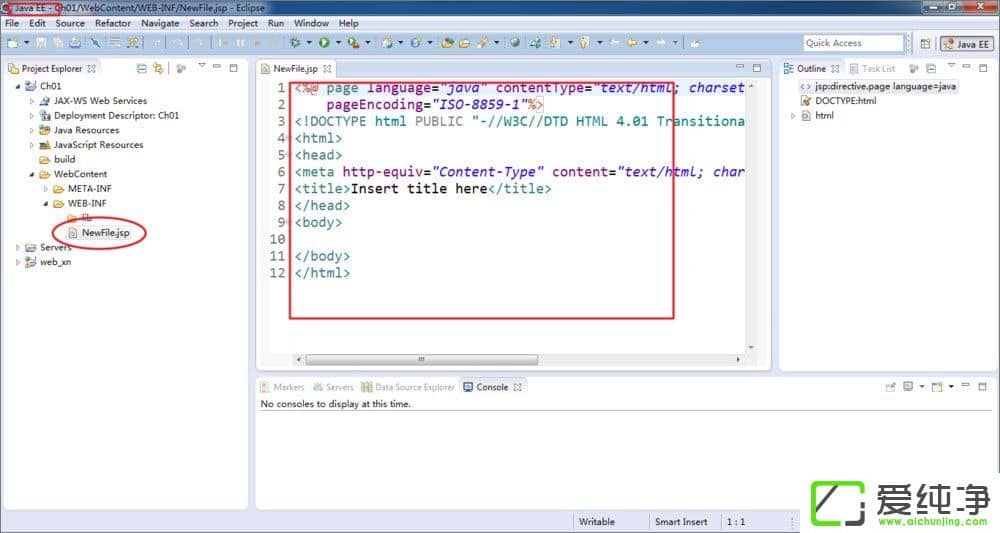Viewport: 1000px width, 533px height.
Task: Switch to the Servers tab
Action: point(334,387)
